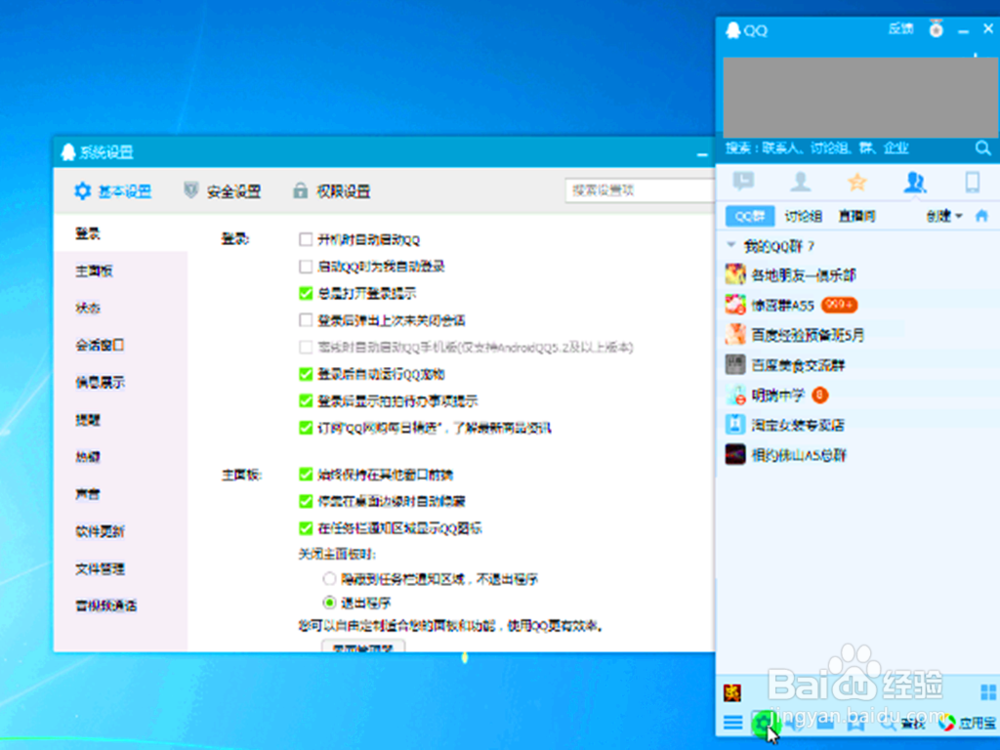
Task: Click avatar of 百度美食交流群
Action: click(x=735, y=364)
